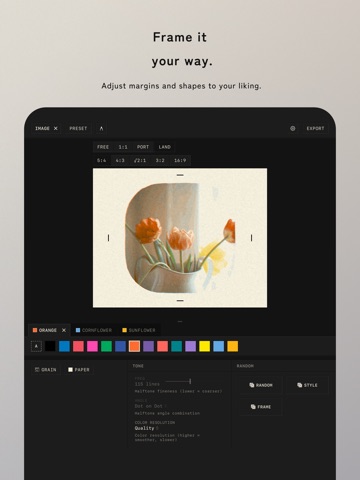The image size is (360, 480).
Task: Randomize the FRAME
Action: point(261,407)
